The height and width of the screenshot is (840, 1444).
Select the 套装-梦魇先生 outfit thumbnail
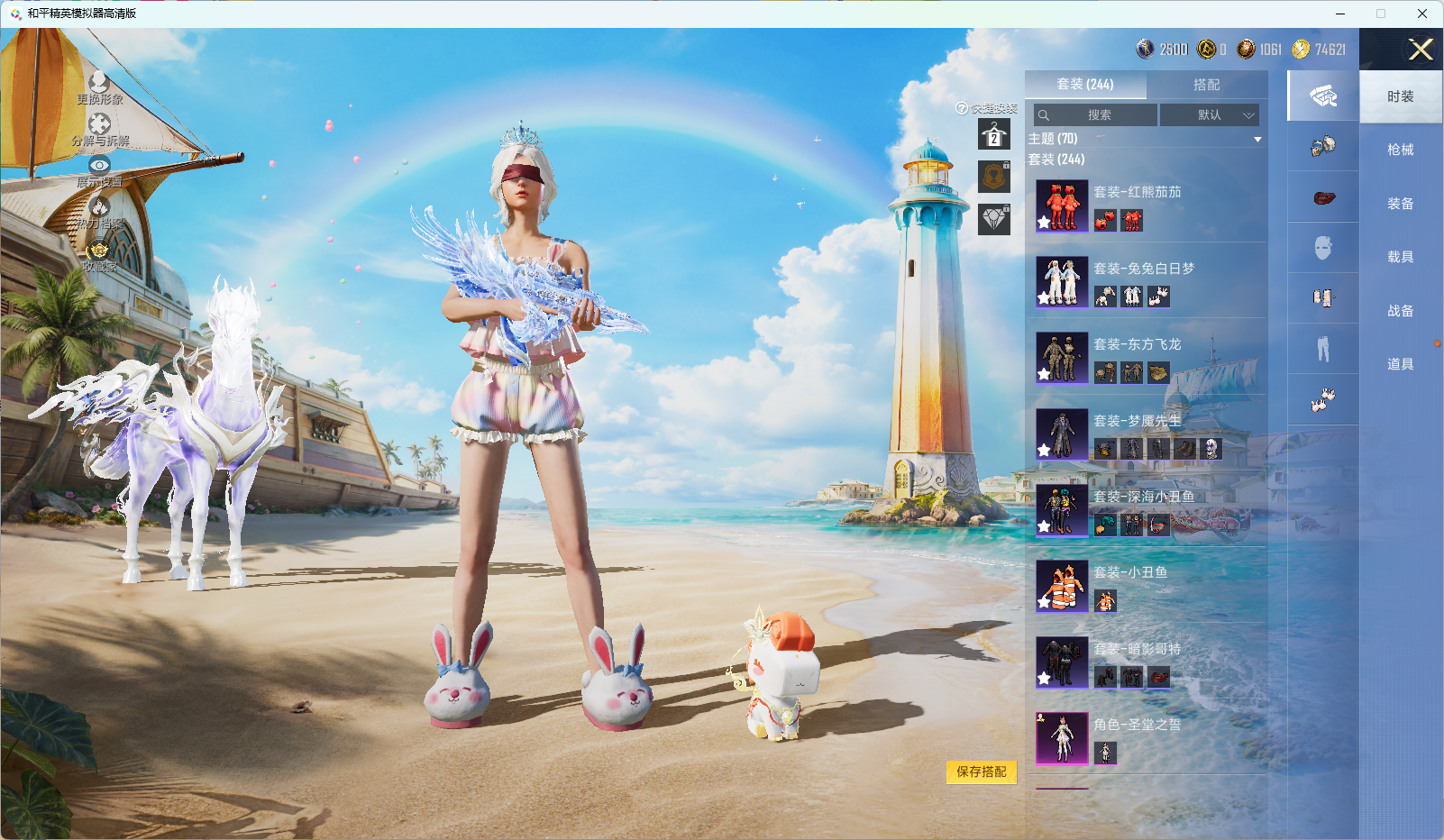(1062, 434)
